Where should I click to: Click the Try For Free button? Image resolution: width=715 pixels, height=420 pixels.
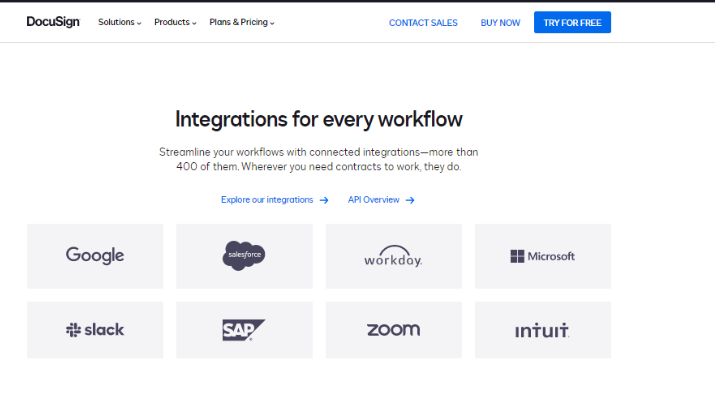(572, 22)
